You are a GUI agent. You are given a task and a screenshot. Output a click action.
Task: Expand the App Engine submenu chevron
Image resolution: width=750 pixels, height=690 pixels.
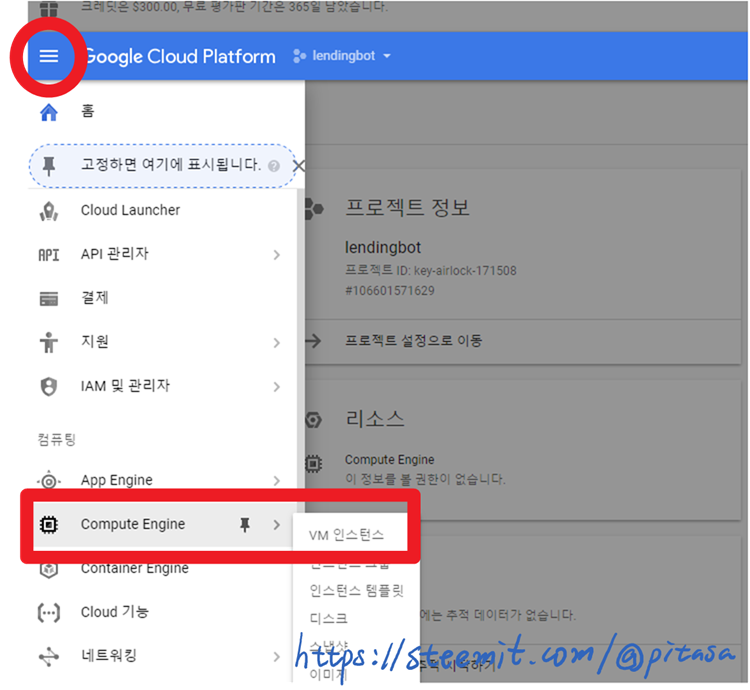[276, 481]
